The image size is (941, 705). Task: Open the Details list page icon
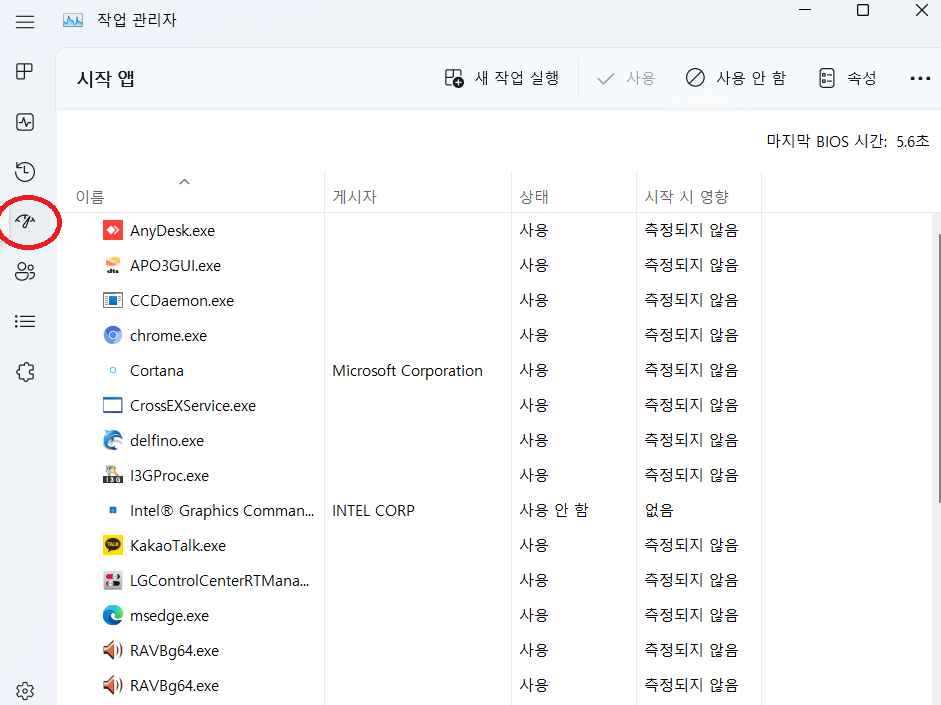(25, 322)
